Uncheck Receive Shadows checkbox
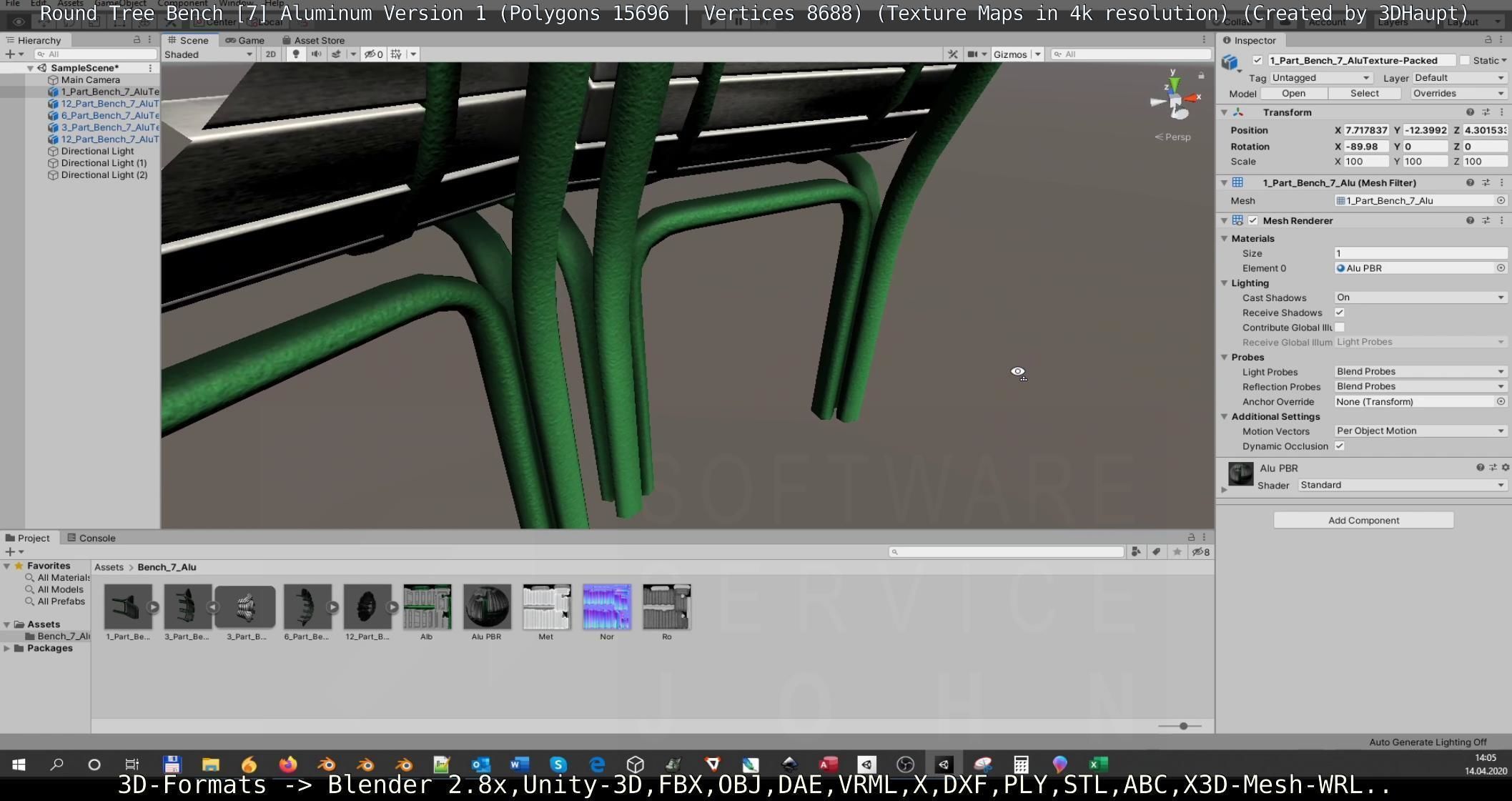 (1340, 313)
